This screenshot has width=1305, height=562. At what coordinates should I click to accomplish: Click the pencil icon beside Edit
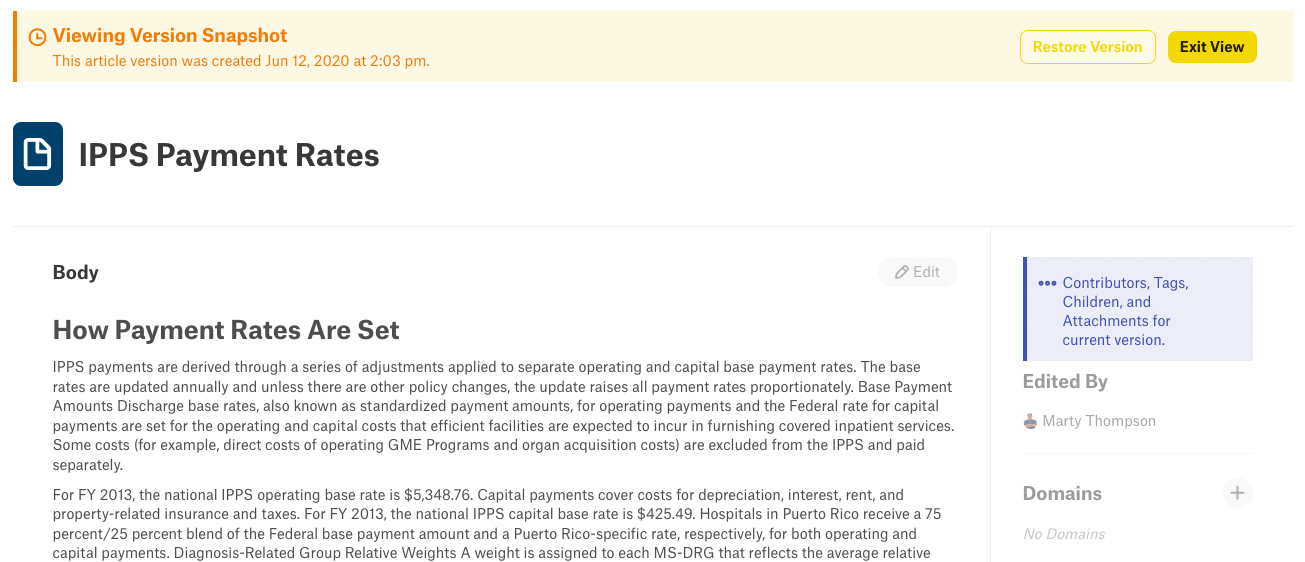(x=902, y=272)
